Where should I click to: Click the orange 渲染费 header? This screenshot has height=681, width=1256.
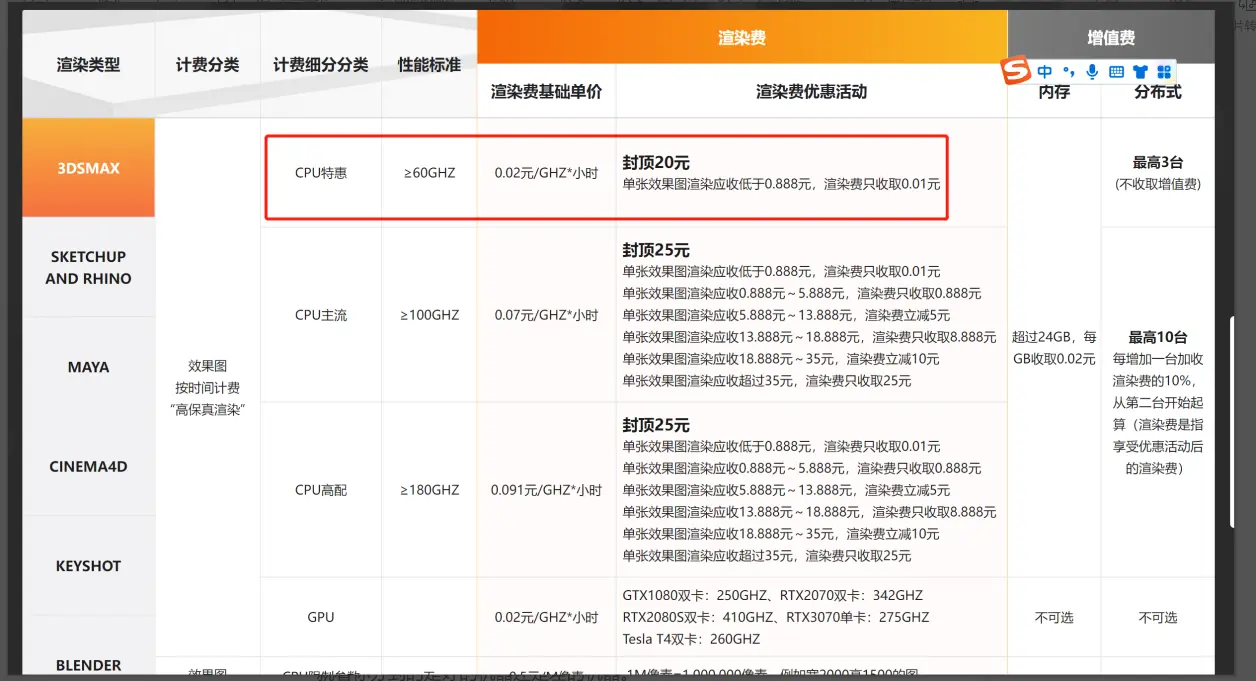click(742, 38)
